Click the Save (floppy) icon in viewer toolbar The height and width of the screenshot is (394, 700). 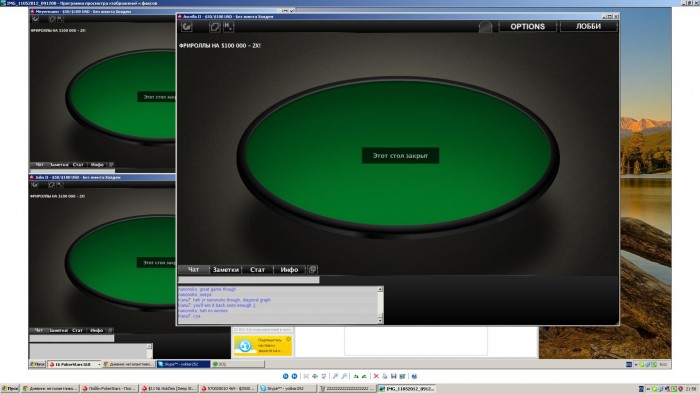pyautogui.click(x=394, y=376)
